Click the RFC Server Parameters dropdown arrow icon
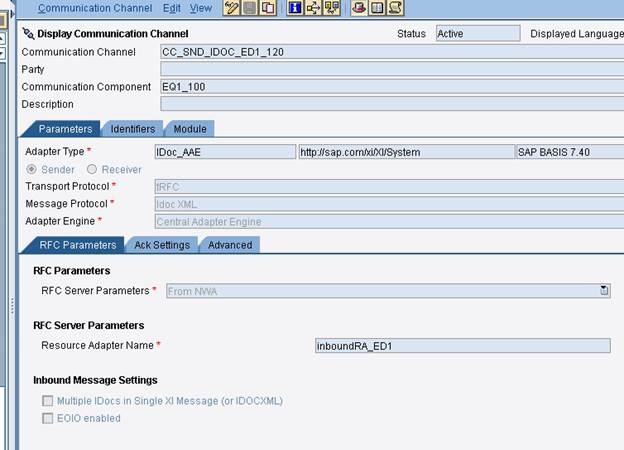The height and width of the screenshot is (450, 624). 604,290
